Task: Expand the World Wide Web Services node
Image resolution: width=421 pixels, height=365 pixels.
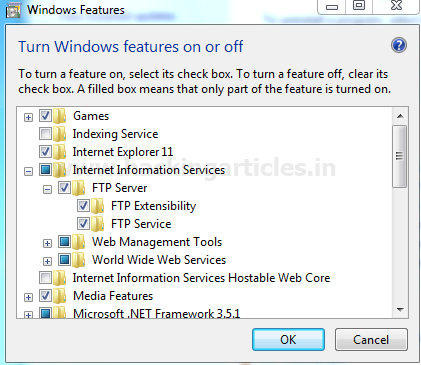Action: 47,261
